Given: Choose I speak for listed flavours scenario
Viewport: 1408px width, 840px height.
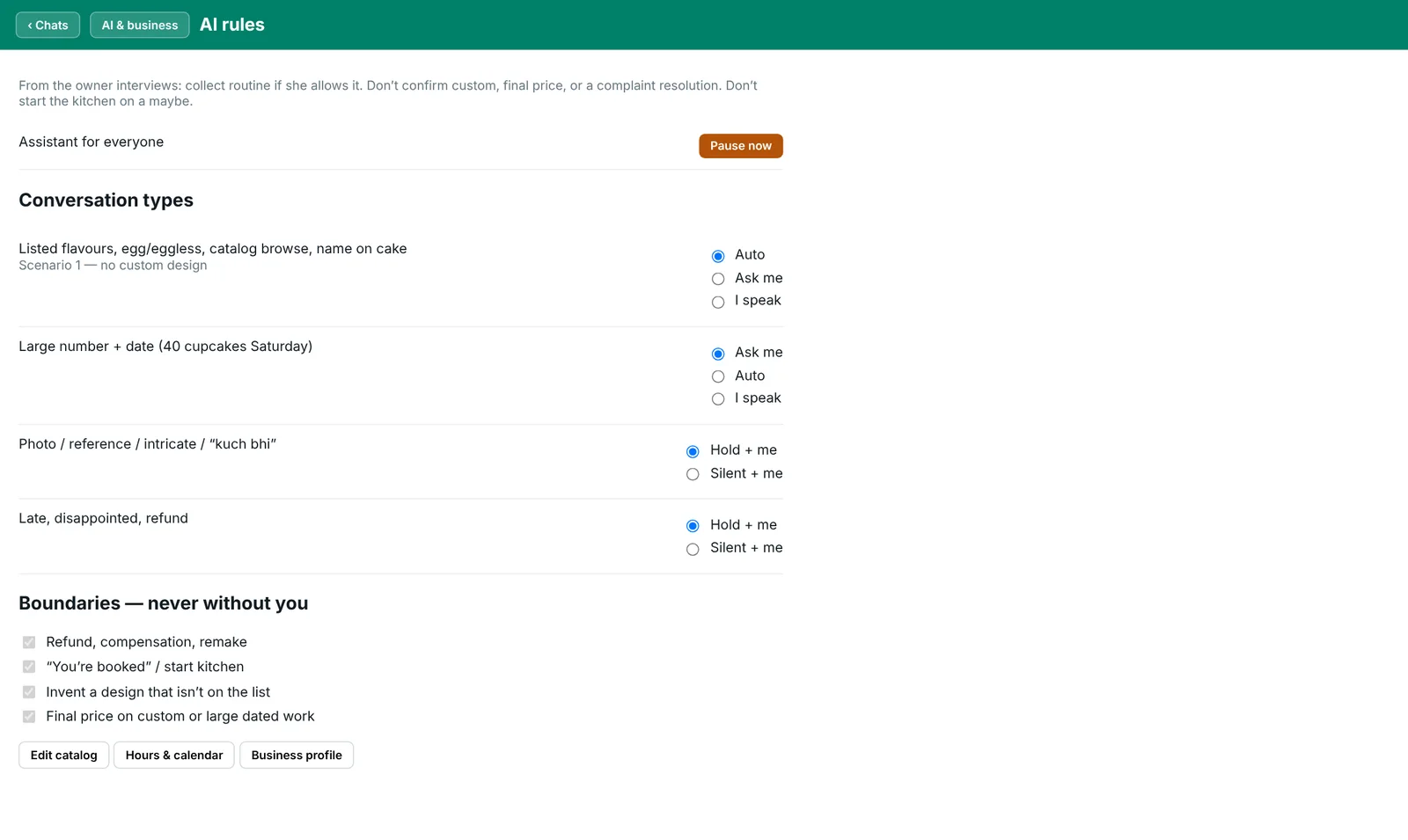Looking at the screenshot, I should coord(718,302).
